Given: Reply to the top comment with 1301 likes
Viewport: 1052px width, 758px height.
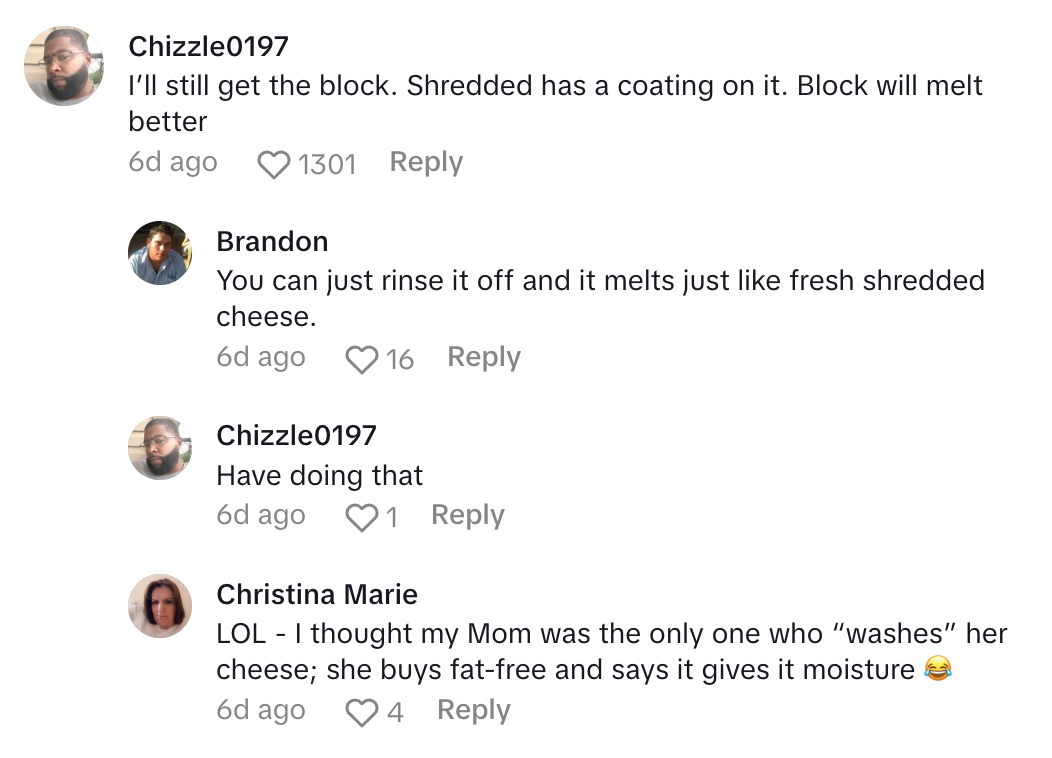Looking at the screenshot, I should tap(426, 162).
